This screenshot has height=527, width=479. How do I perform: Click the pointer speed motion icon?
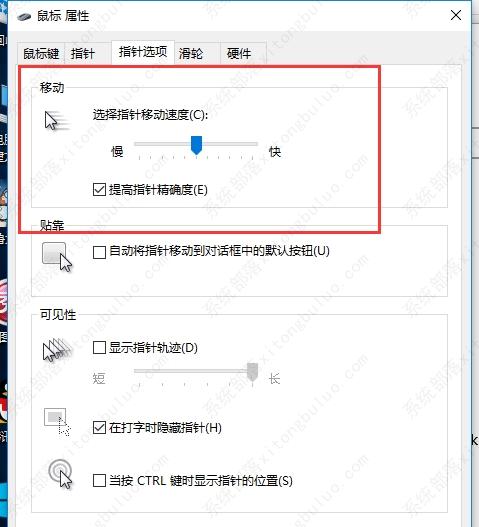[x=57, y=120]
